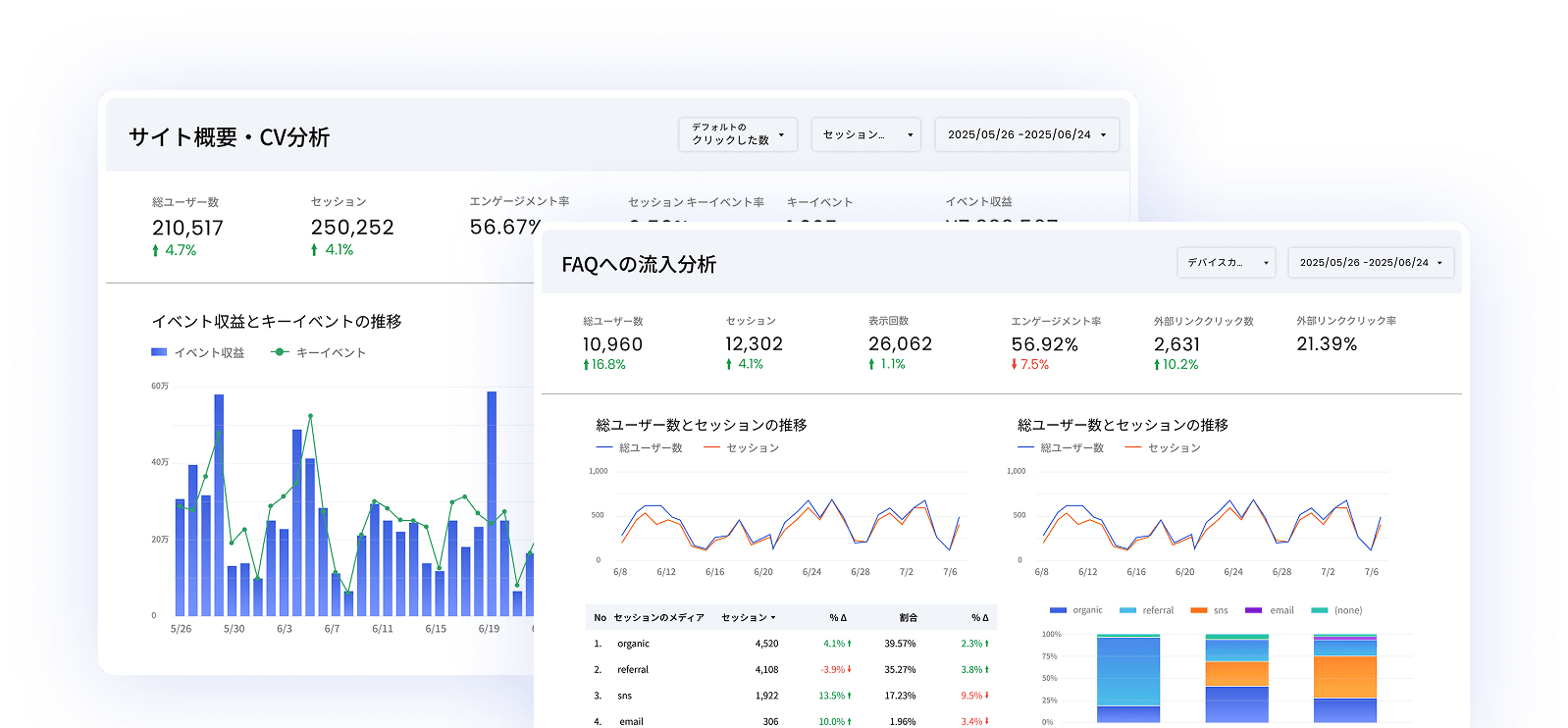Toggle the email legend item
Screen dimensions: 1568x728
click(x=1270, y=610)
